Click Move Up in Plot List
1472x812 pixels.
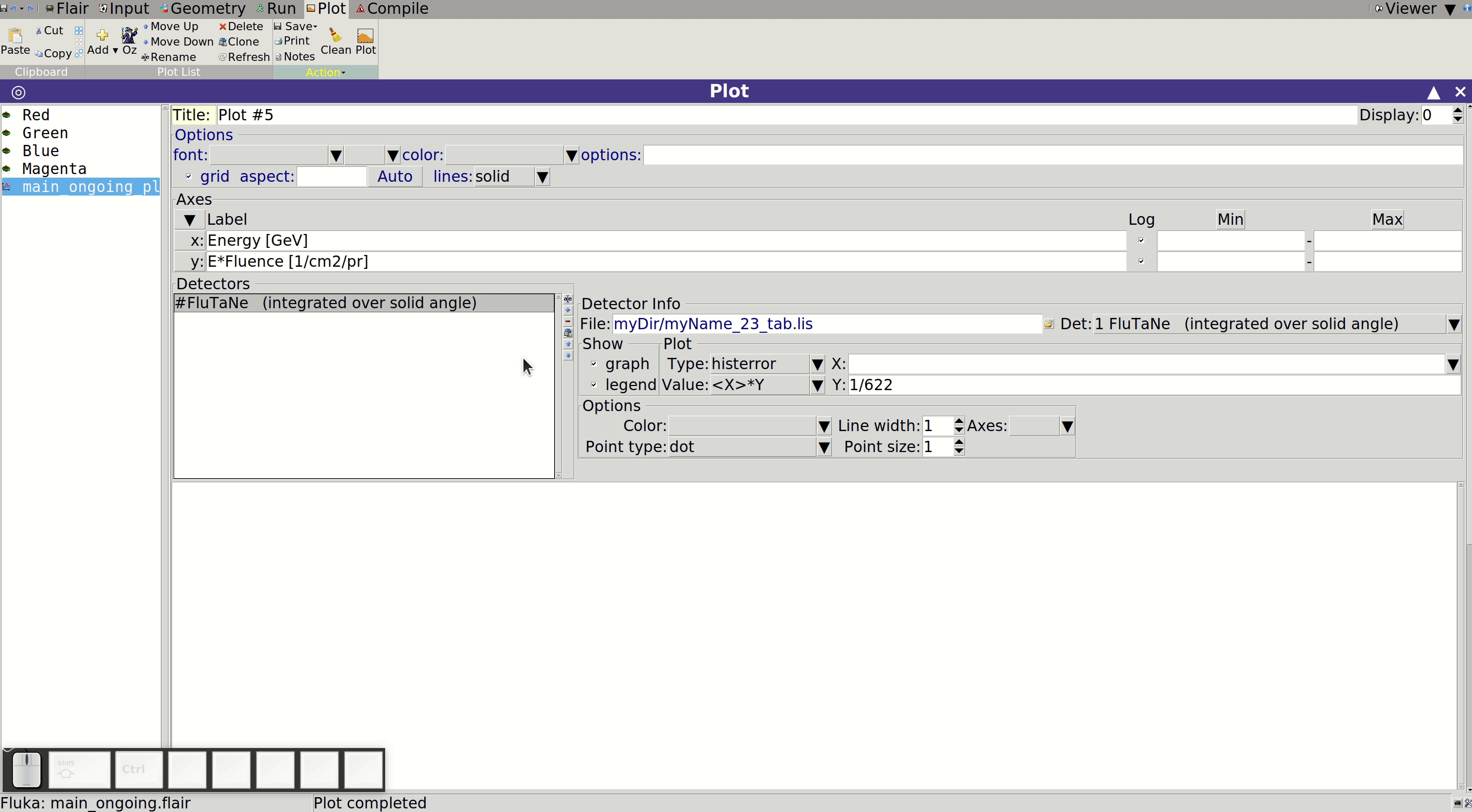tap(170, 26)
